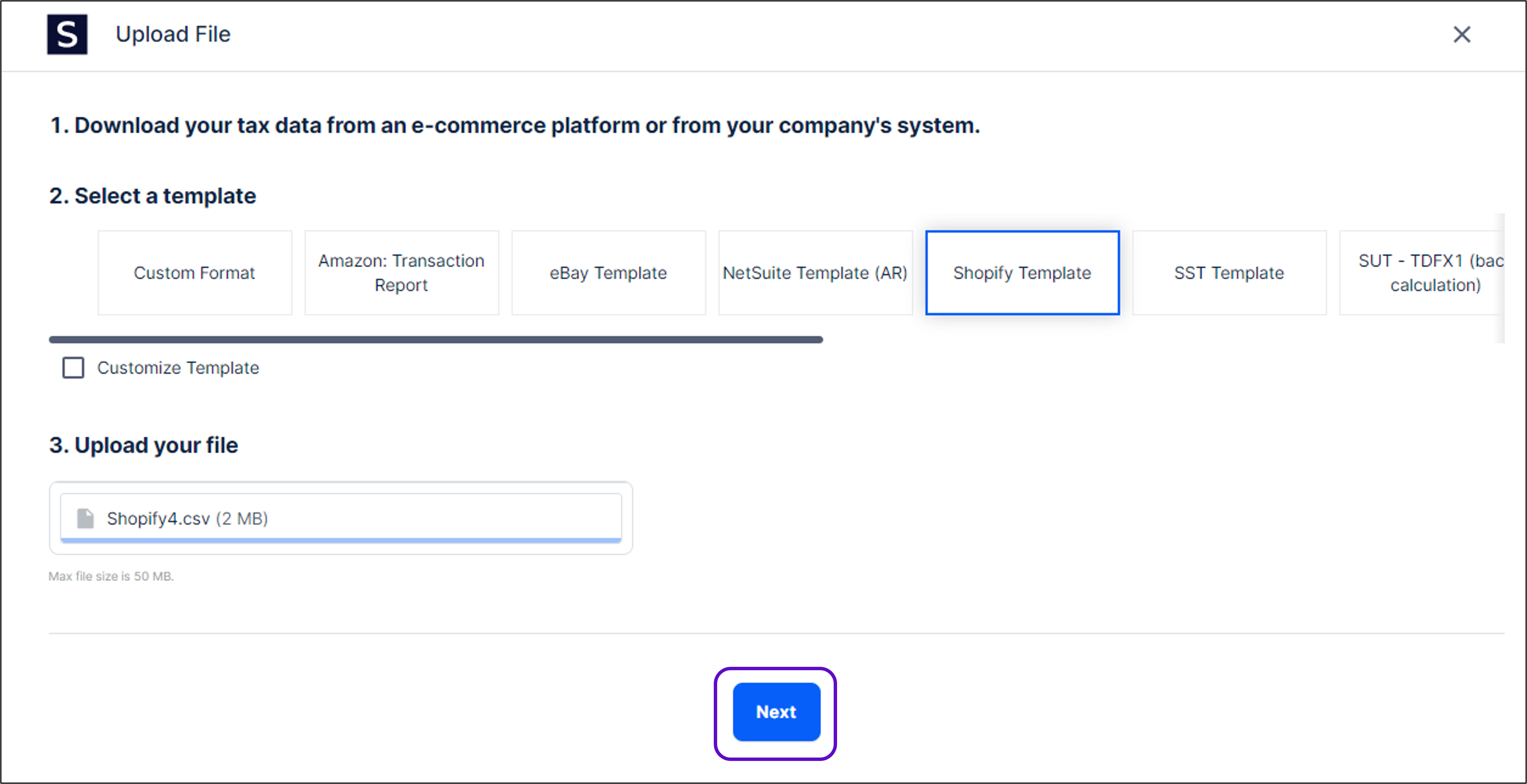Click the Select a template heading
The image size is (1527, 784).
pos(152,196)
